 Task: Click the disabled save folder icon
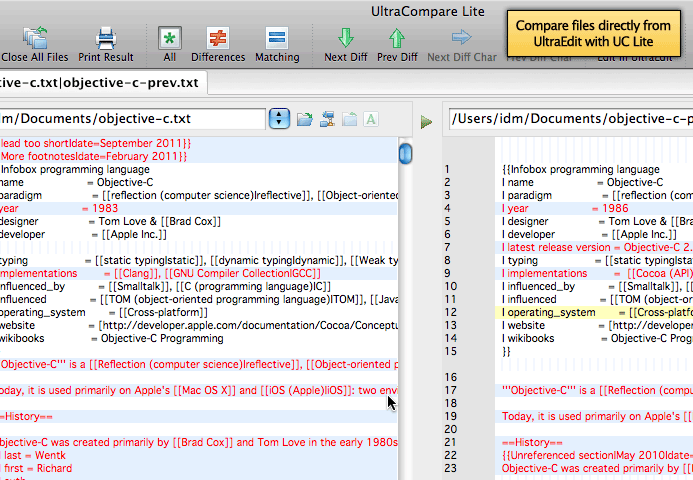click(349, 119)
